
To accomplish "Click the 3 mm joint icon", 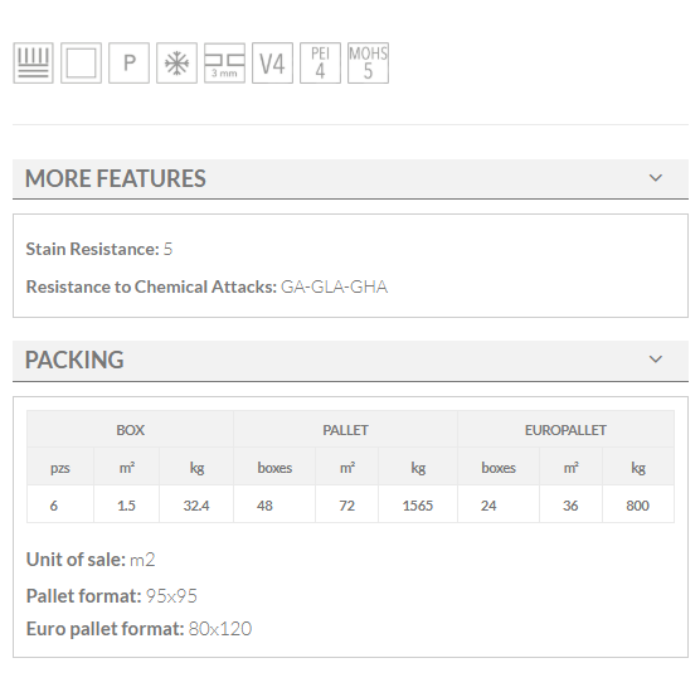I will click(x=224, y=64).
